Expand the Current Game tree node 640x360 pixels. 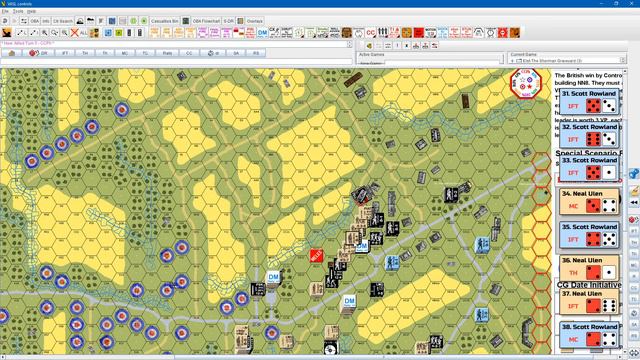click(x=513, y=60)
